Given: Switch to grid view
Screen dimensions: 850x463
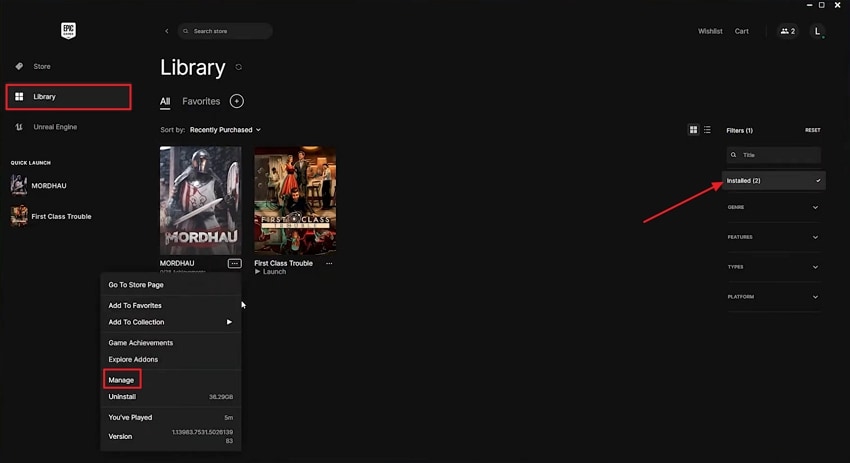Looking at the screenshot, I should click(x=693, y=130).
